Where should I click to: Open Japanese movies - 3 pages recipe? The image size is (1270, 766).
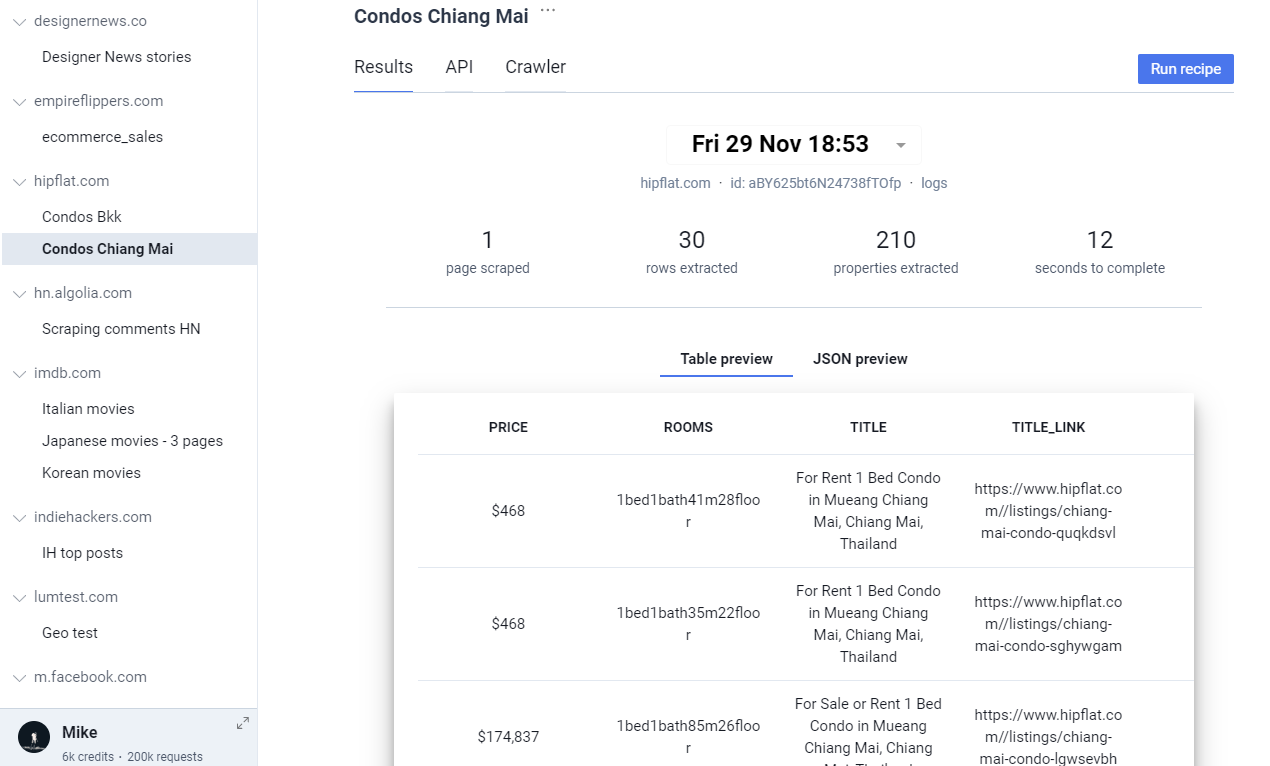pos(132,441)
